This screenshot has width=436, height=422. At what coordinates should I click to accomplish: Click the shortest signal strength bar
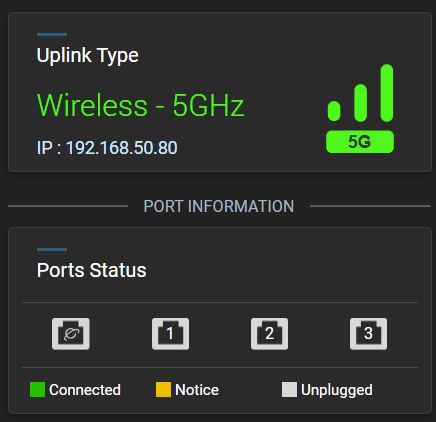pyautogui.click(x=334, y=111)
